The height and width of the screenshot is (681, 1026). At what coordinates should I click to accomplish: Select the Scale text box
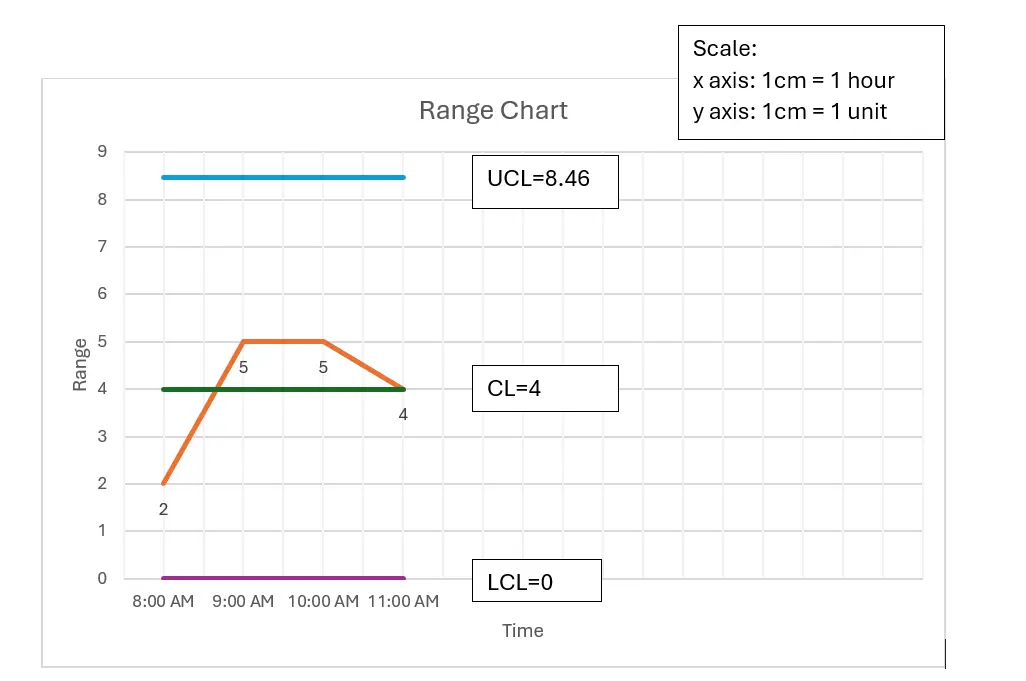pos(810,82)
